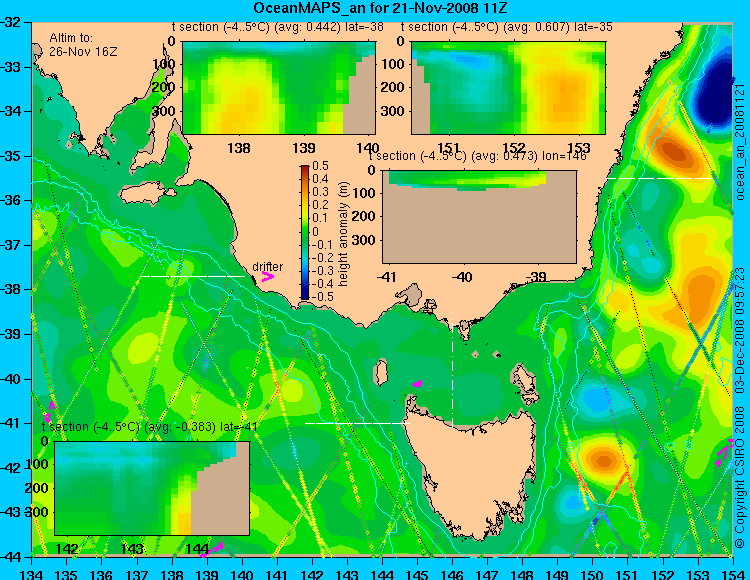Open the lat=-38 temperature section inset

click(x=279, y=88)
